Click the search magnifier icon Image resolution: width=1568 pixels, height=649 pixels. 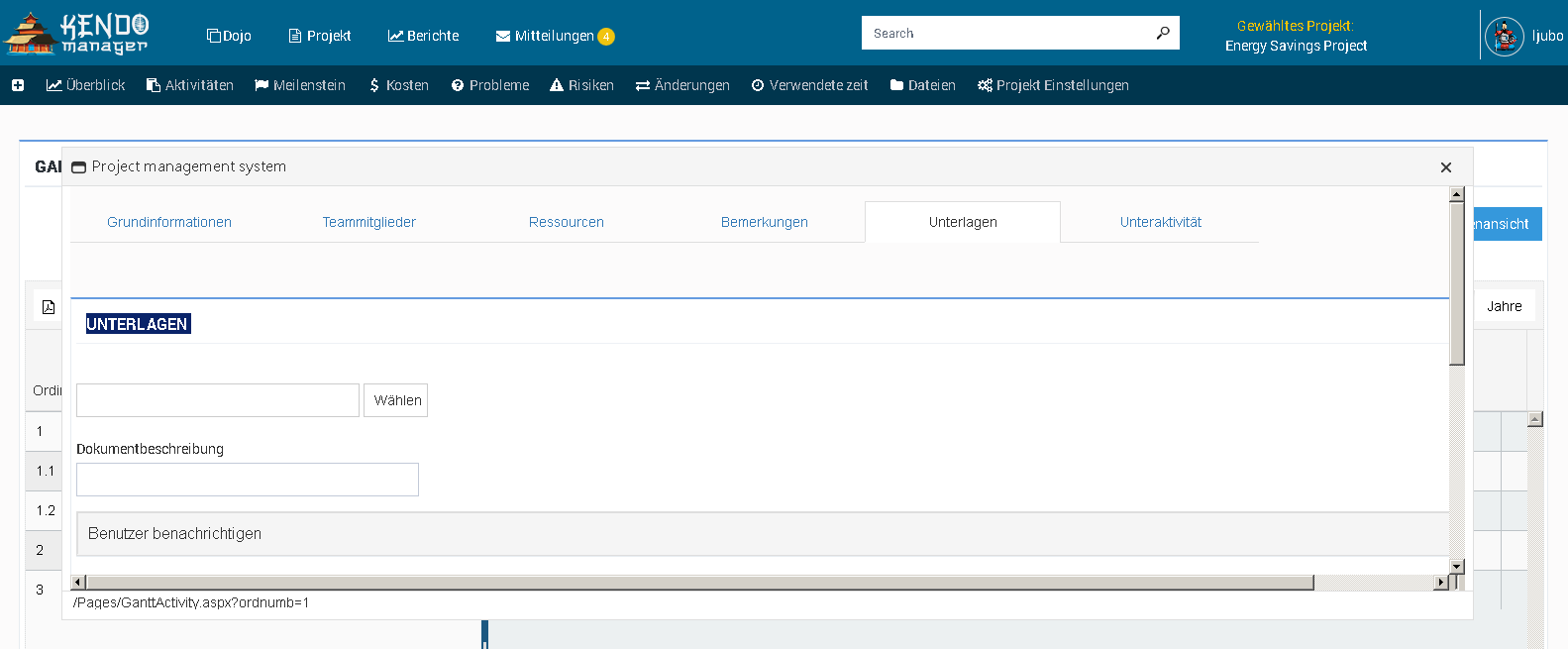point(1163,33)
